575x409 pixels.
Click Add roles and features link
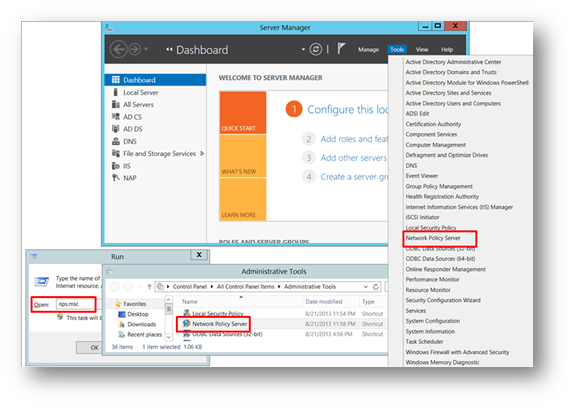pos(354,139)
